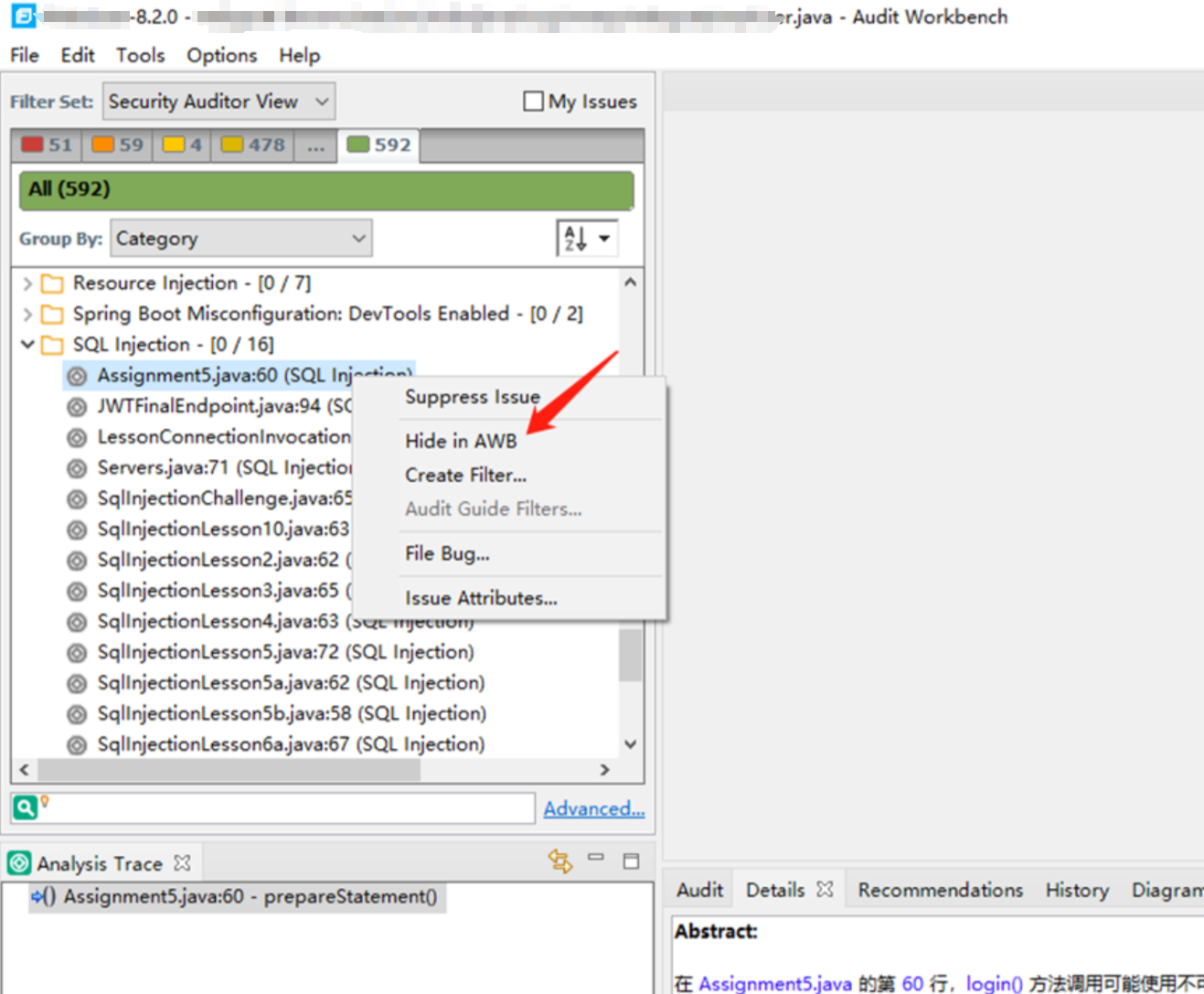The height and width of the screenshot is (994, 1204).
Task: Enable the My Issues checkbox
Action: (533, 102)
